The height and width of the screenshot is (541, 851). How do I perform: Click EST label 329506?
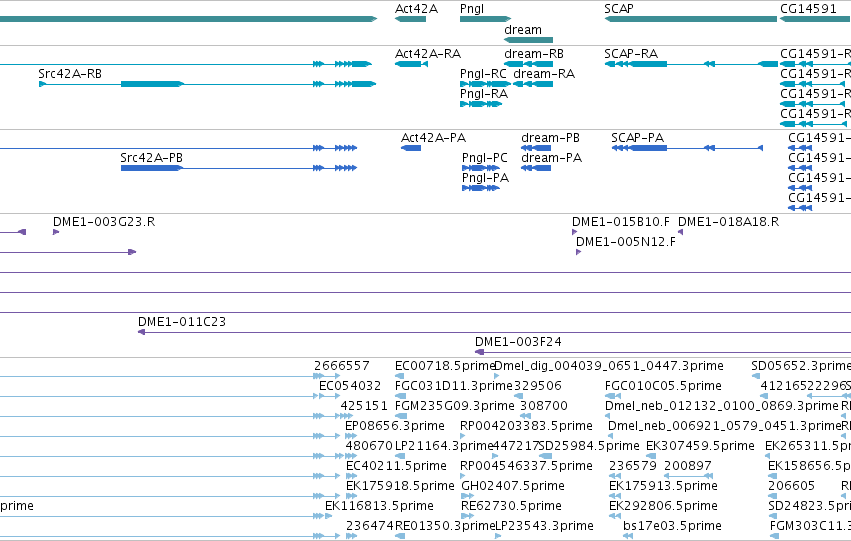tap(537, 386)
